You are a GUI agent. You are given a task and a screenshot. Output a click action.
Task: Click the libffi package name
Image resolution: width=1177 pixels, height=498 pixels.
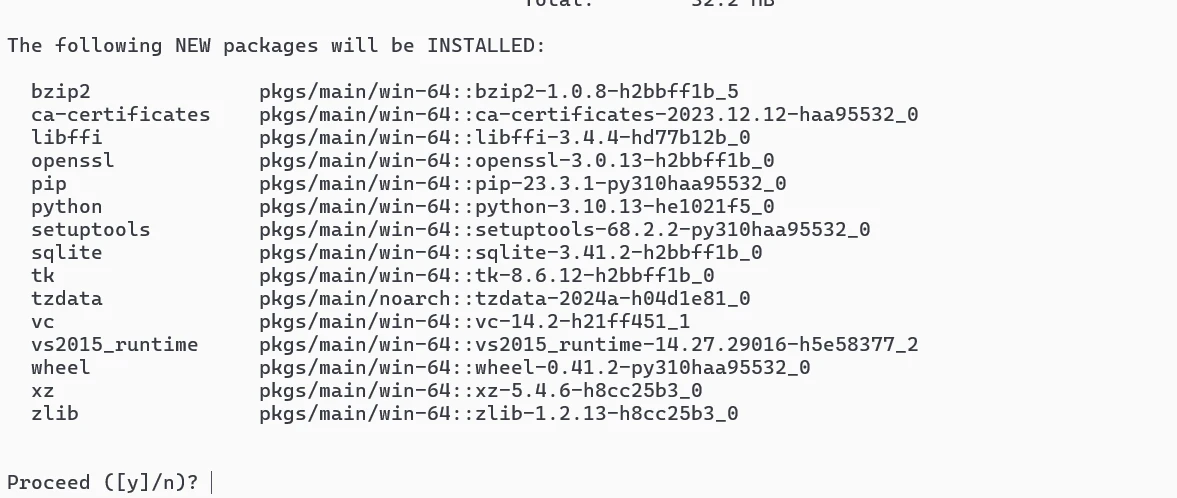[x=66, y=138]
